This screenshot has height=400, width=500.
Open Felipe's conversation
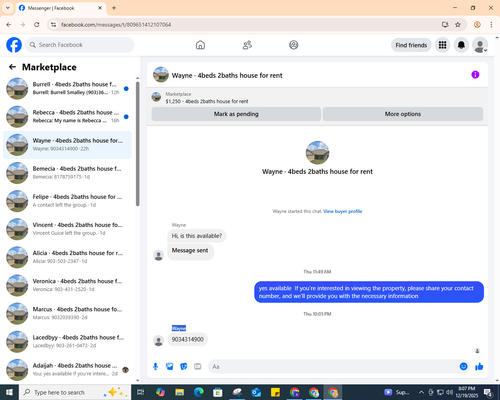point(67,201)
